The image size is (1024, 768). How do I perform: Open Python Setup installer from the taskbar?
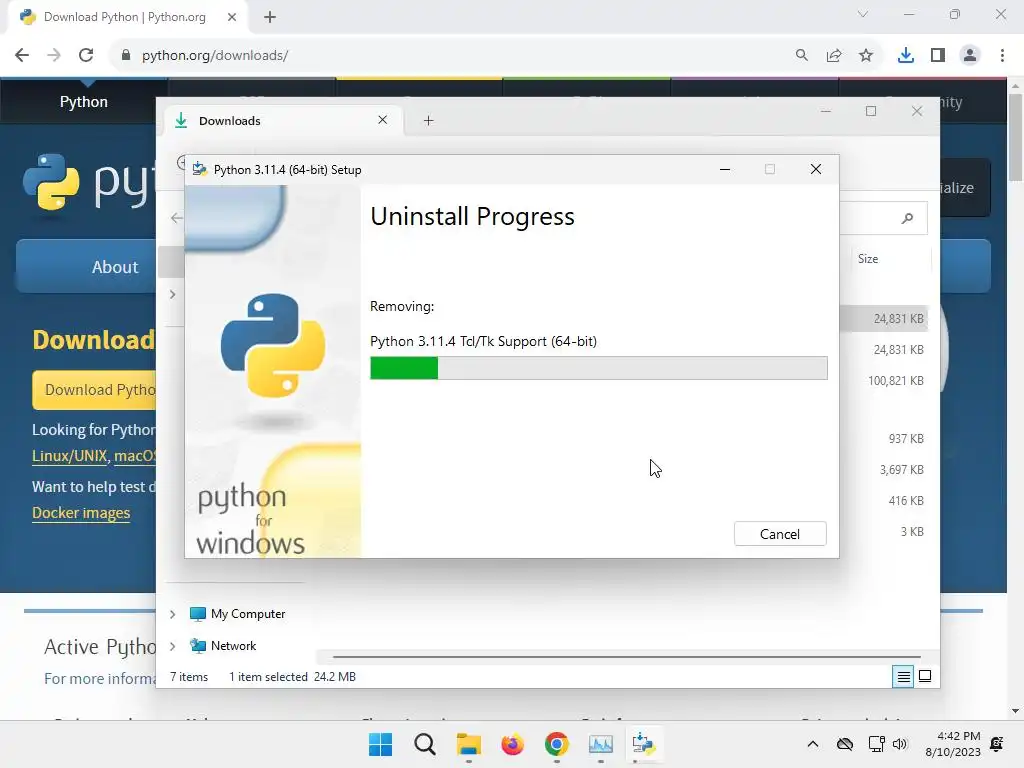click(x=644, y=744)
